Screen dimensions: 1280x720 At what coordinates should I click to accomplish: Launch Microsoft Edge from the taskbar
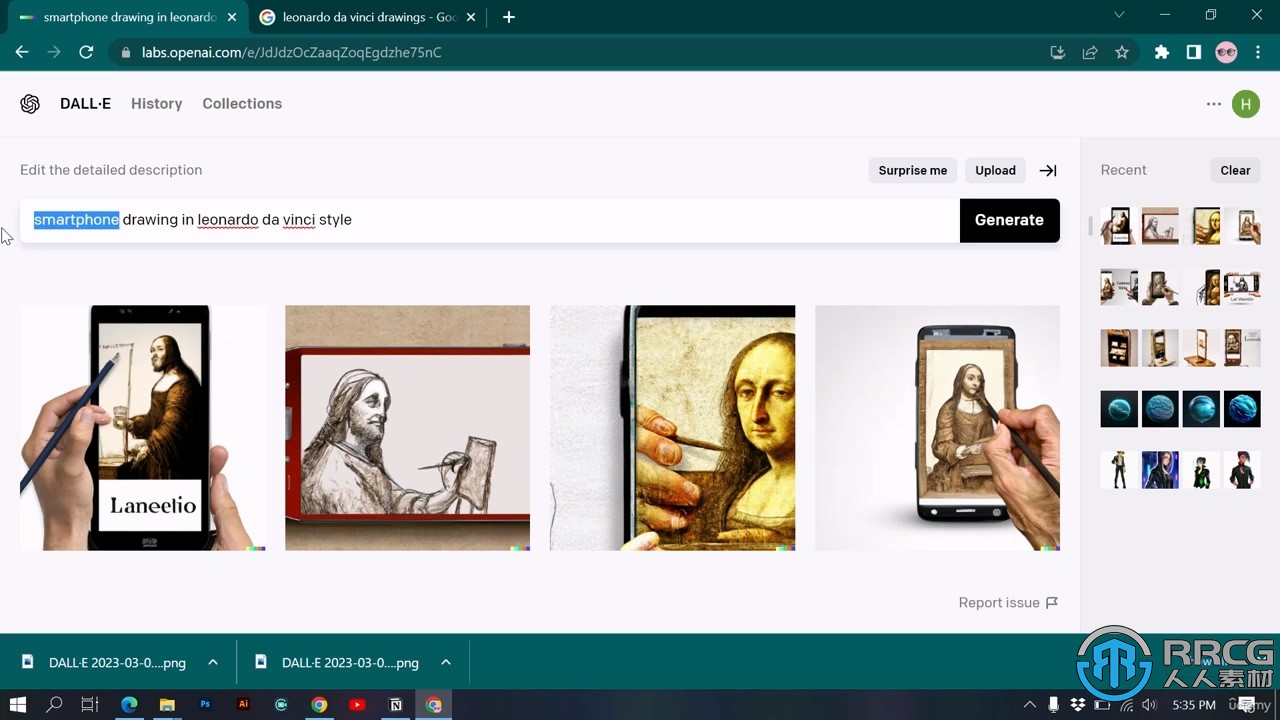[x=129, y=705]
